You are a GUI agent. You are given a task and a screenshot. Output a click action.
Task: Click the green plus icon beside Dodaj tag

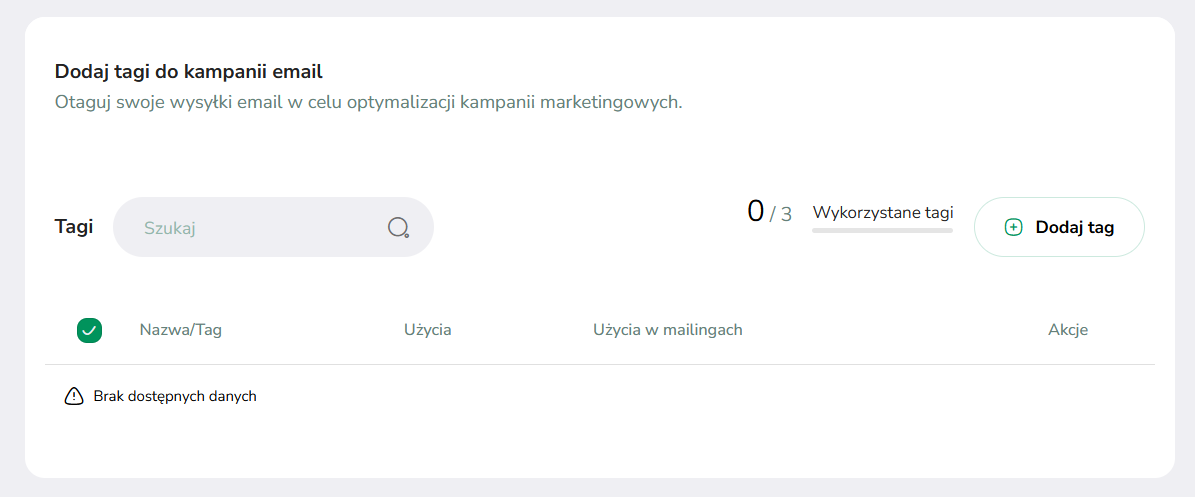click(1014, 227)
